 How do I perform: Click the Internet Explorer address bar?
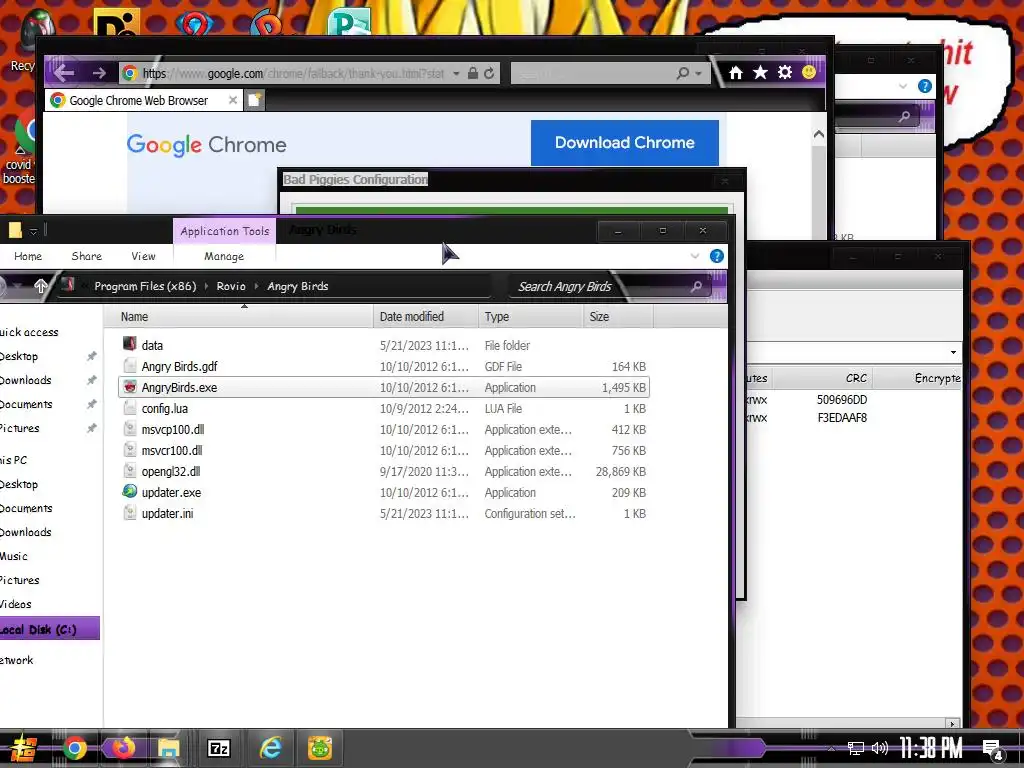click(x=294, y=73)
